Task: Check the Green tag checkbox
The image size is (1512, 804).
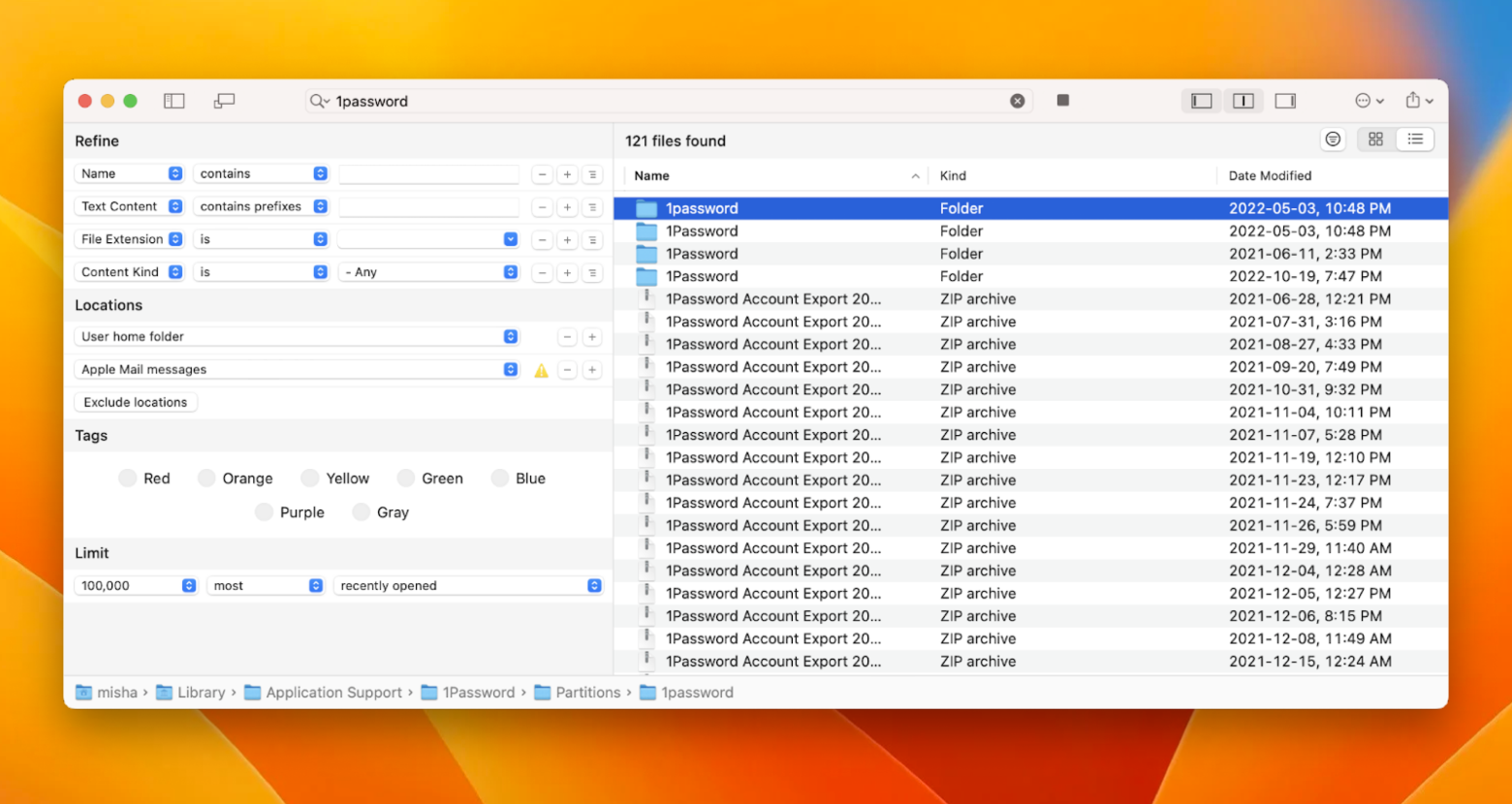Action: (x=405, y=478)
